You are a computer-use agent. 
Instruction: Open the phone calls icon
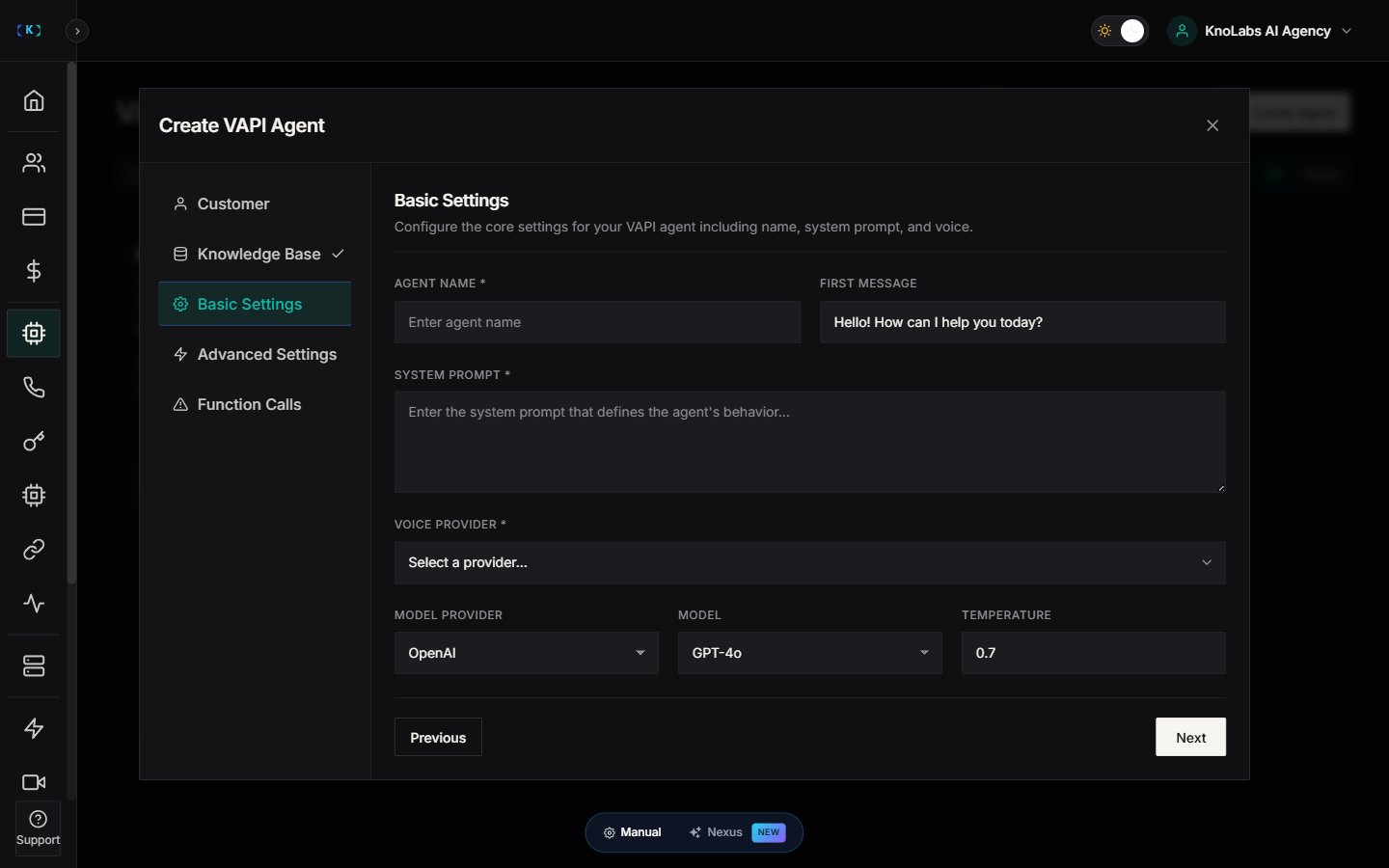point(34,388)
